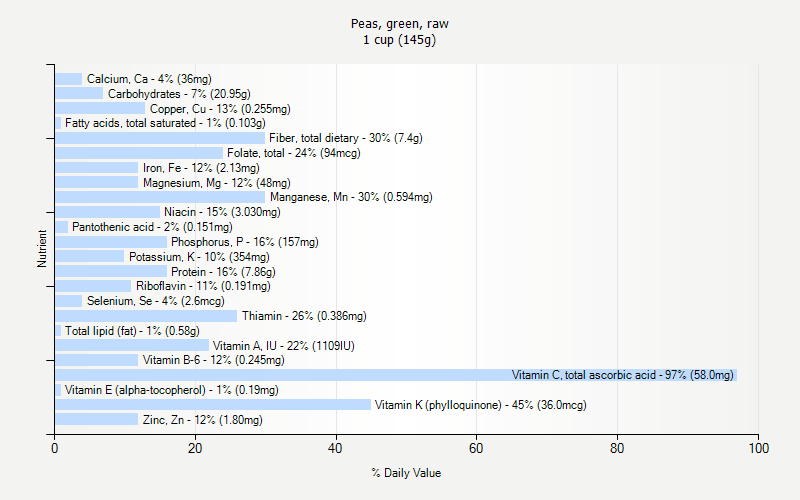Click the Thiamin bar in the chart
This screenshot has width=800, height=500.
click(x=146, y=316)
